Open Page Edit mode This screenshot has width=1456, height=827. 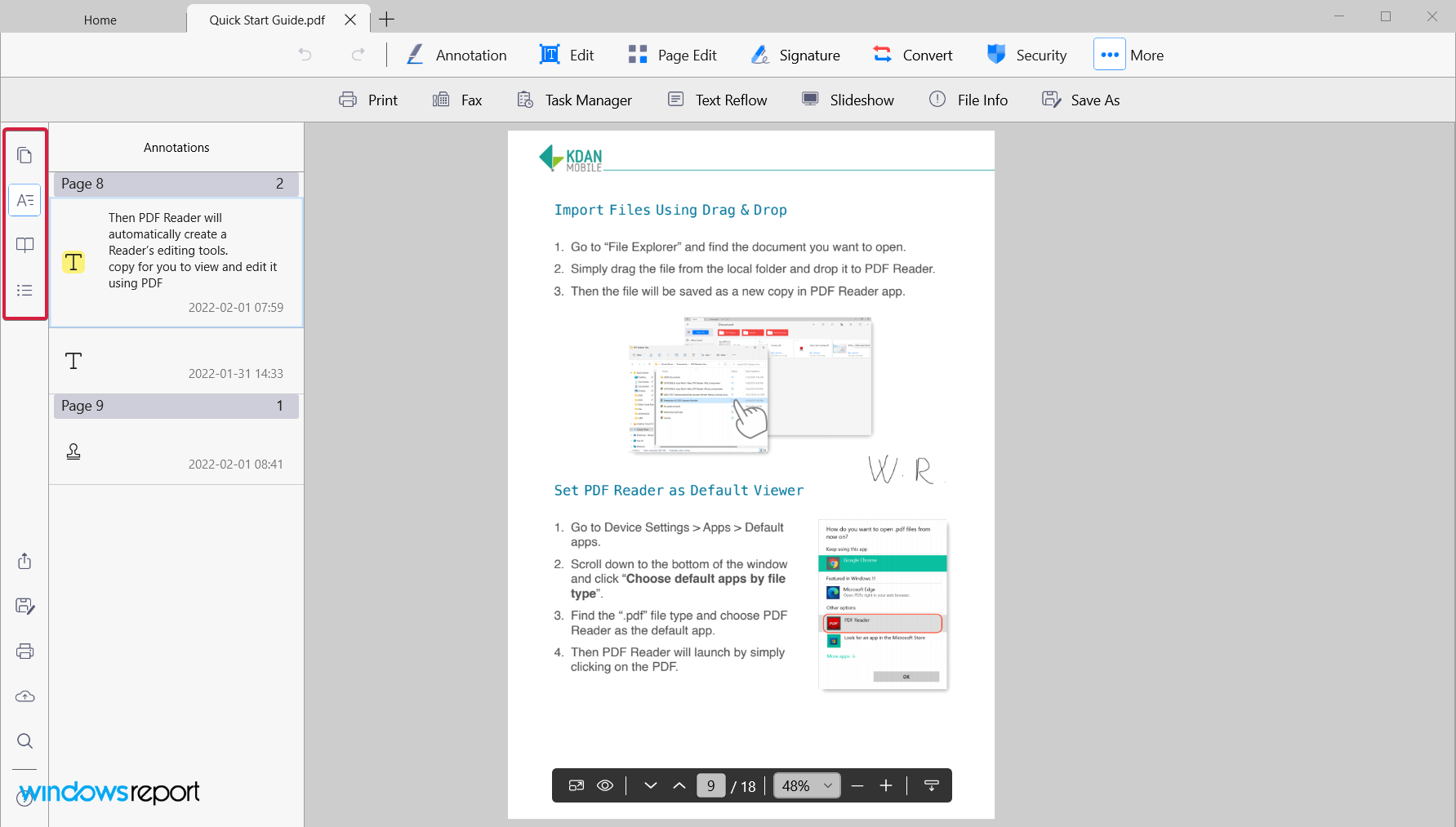pyautogui.click(x=672, y=55)
